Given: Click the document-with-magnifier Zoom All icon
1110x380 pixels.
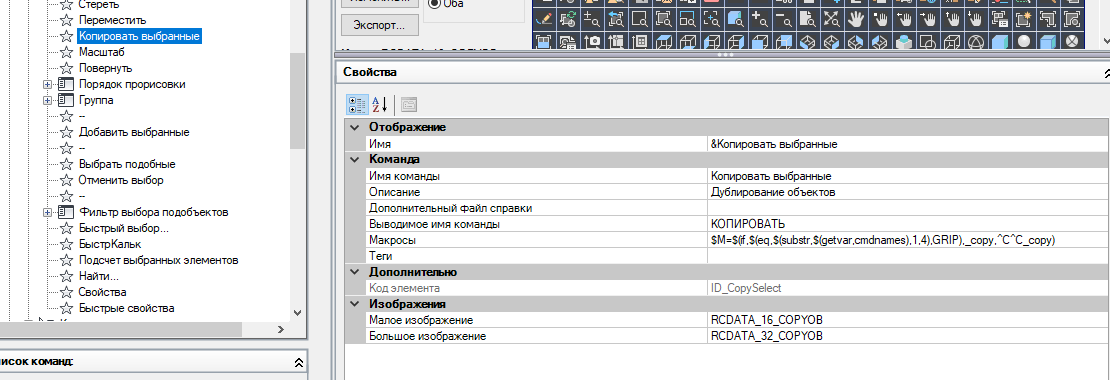Looking at the screenshot, I should [x=809, y=18].
